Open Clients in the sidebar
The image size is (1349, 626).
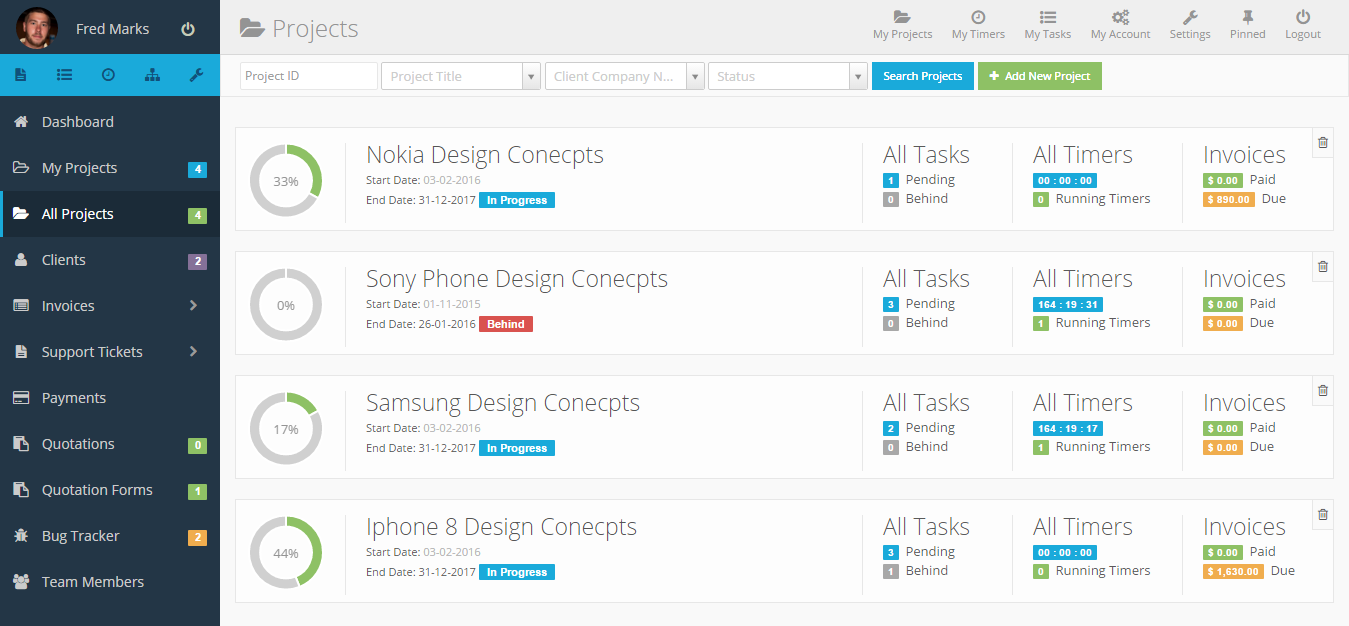pyautogui.click(x=110, y=260)
